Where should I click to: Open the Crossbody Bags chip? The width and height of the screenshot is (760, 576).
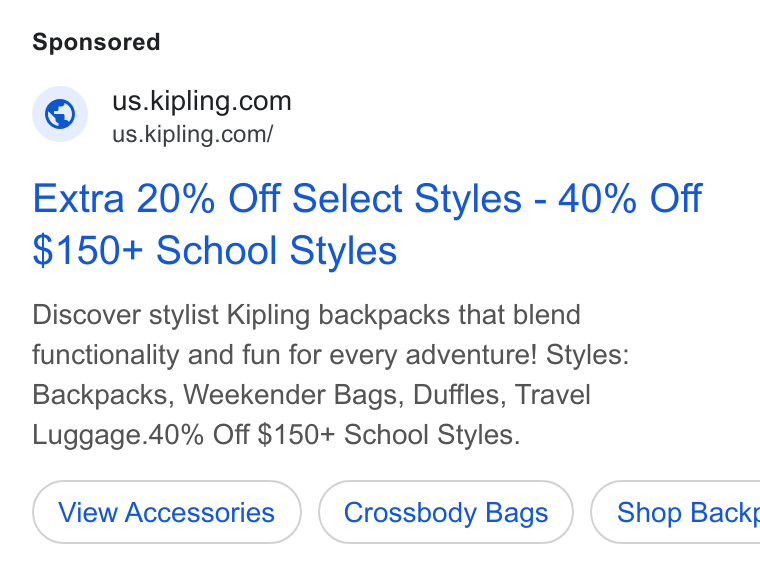point(445,512)
